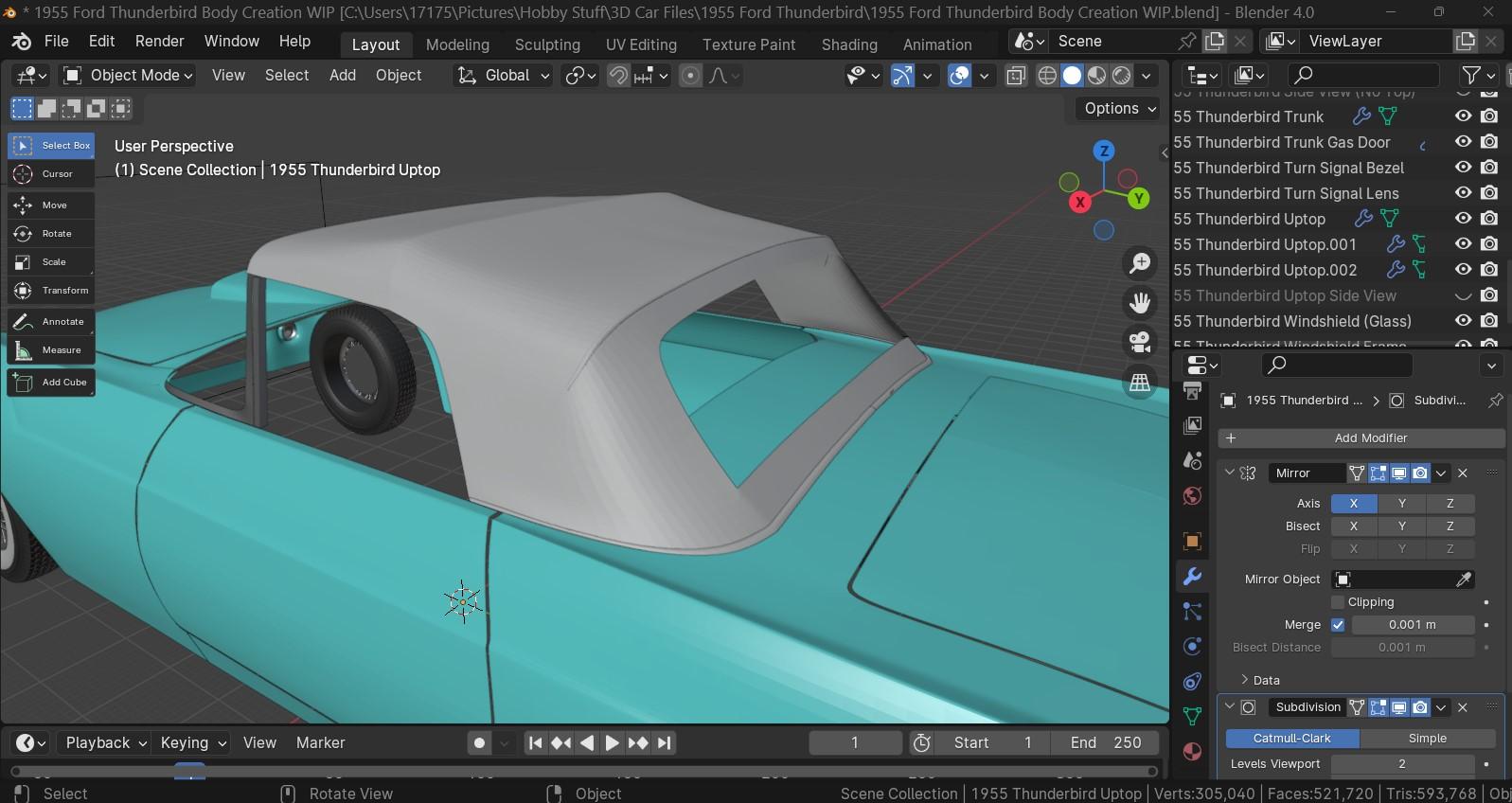
Task: Toggle proportional editing icon
Action: 691,76
